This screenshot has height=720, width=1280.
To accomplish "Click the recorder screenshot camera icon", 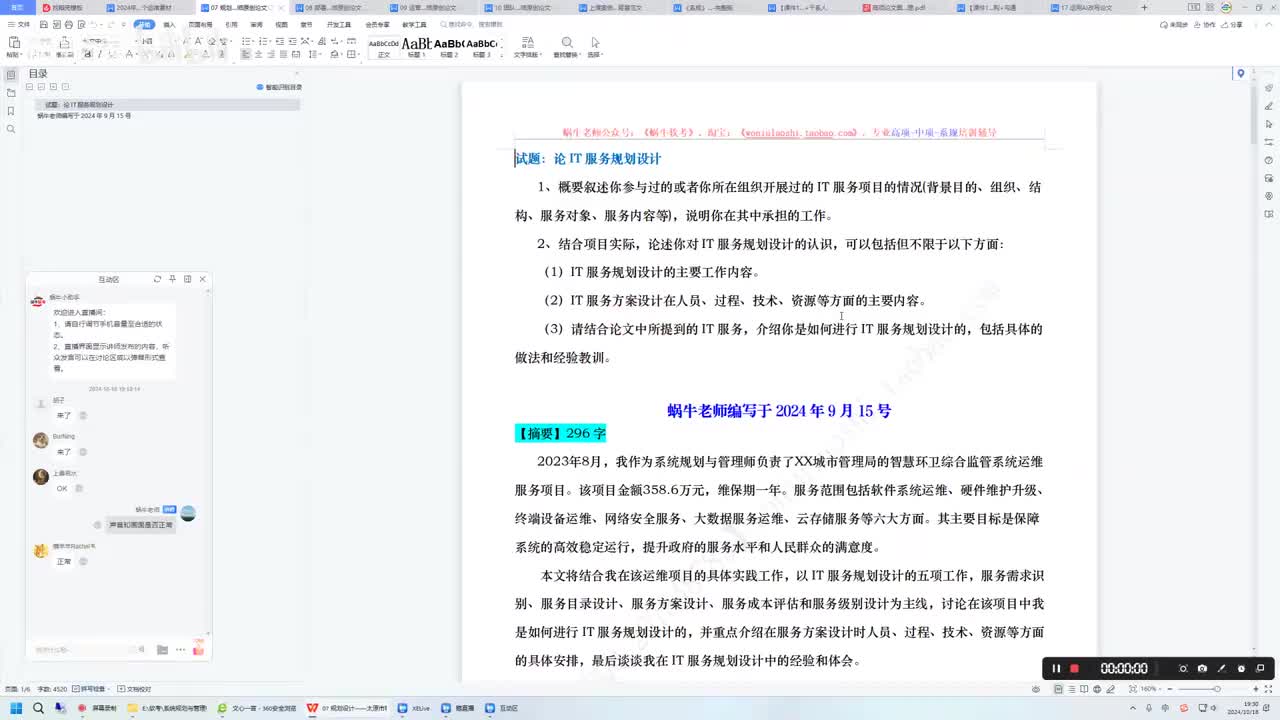I will click(x=1202, y=668).
